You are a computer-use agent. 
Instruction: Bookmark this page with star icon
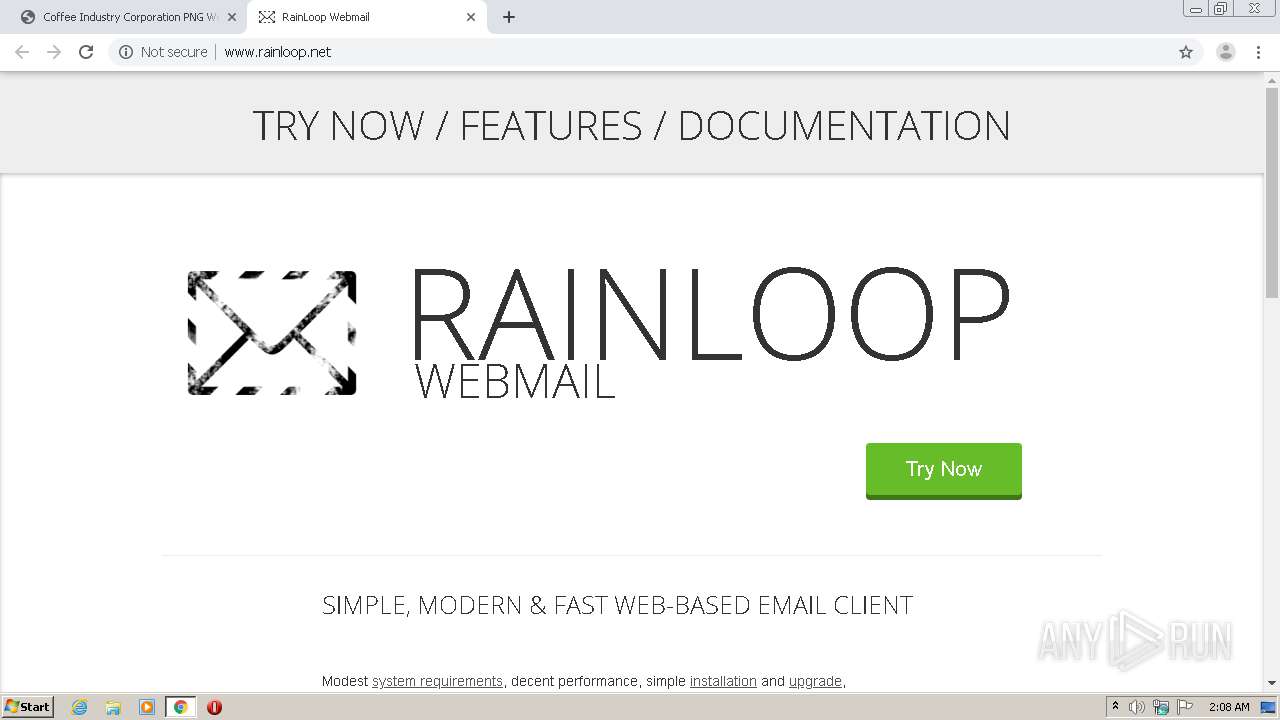pyautogui.click(x=1186, y=52)
